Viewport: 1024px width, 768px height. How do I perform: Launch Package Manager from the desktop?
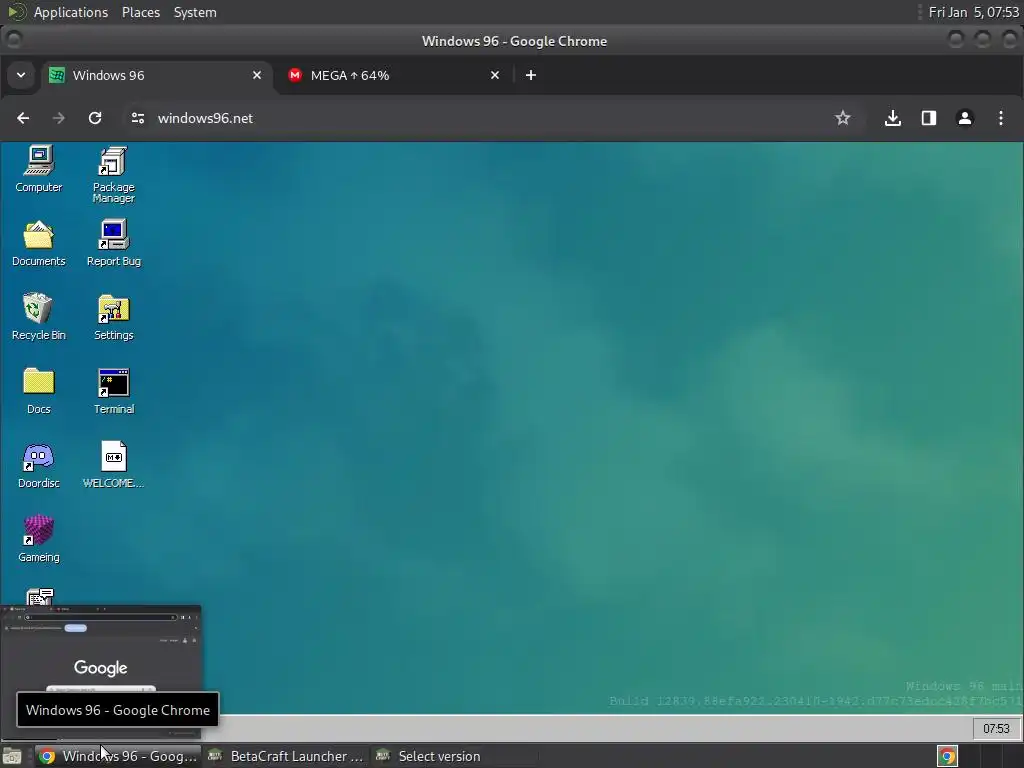pyautogui.click(x=114, y=174)
